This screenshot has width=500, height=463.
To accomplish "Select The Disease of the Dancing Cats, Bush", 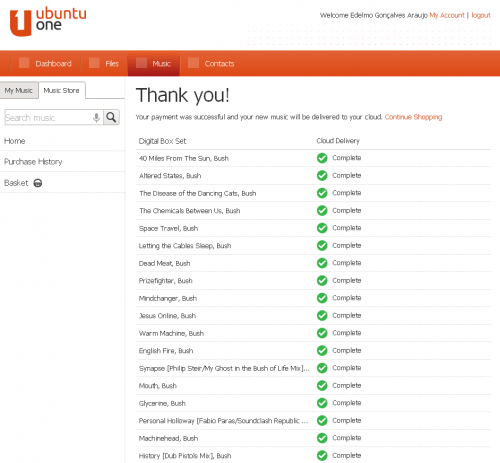I will tap(198, 193).
